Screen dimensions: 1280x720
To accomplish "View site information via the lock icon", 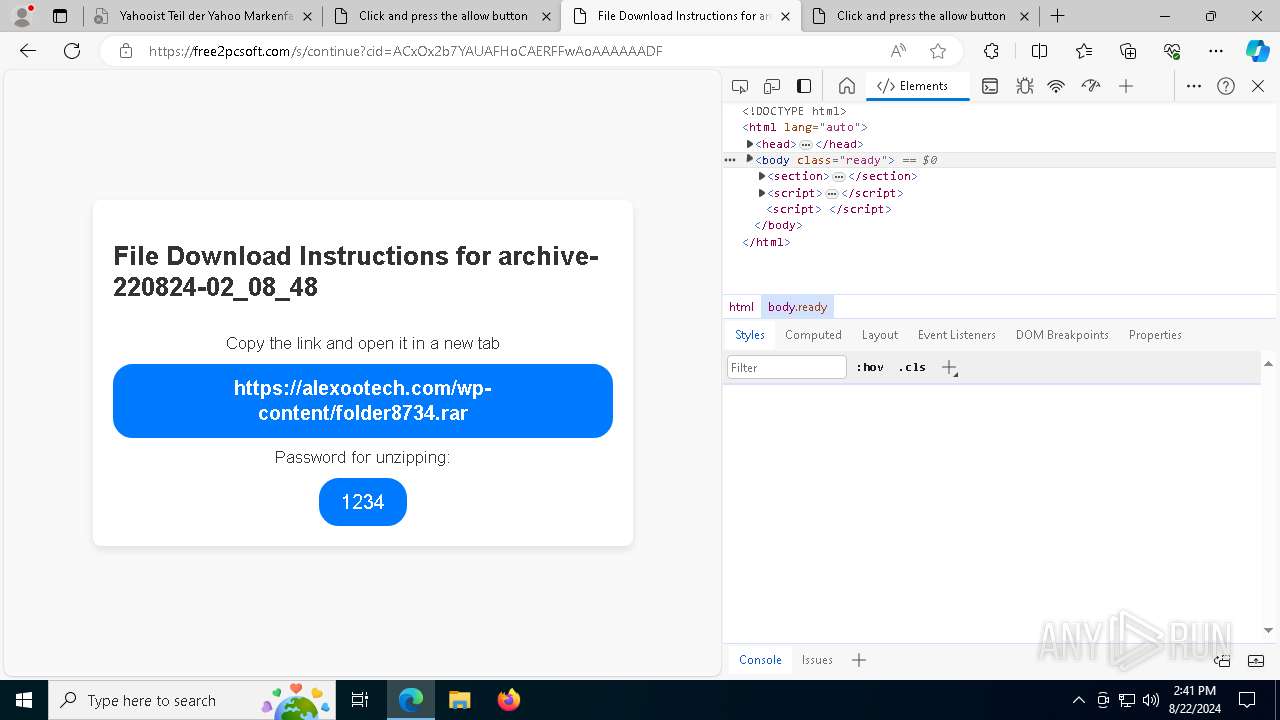I will click(x=126, y=51).
